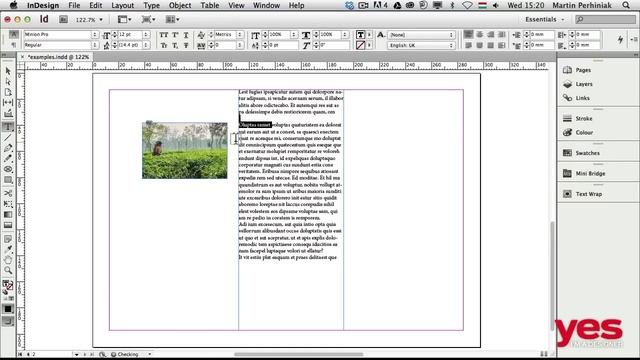Viewport: 640px width, 360px height.
Task: Open the File menu
Action: [74, 5]
